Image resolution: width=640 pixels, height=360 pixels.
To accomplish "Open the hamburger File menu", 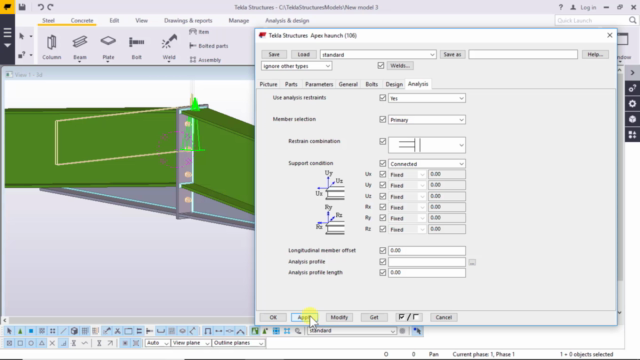I will pos(7,32).
